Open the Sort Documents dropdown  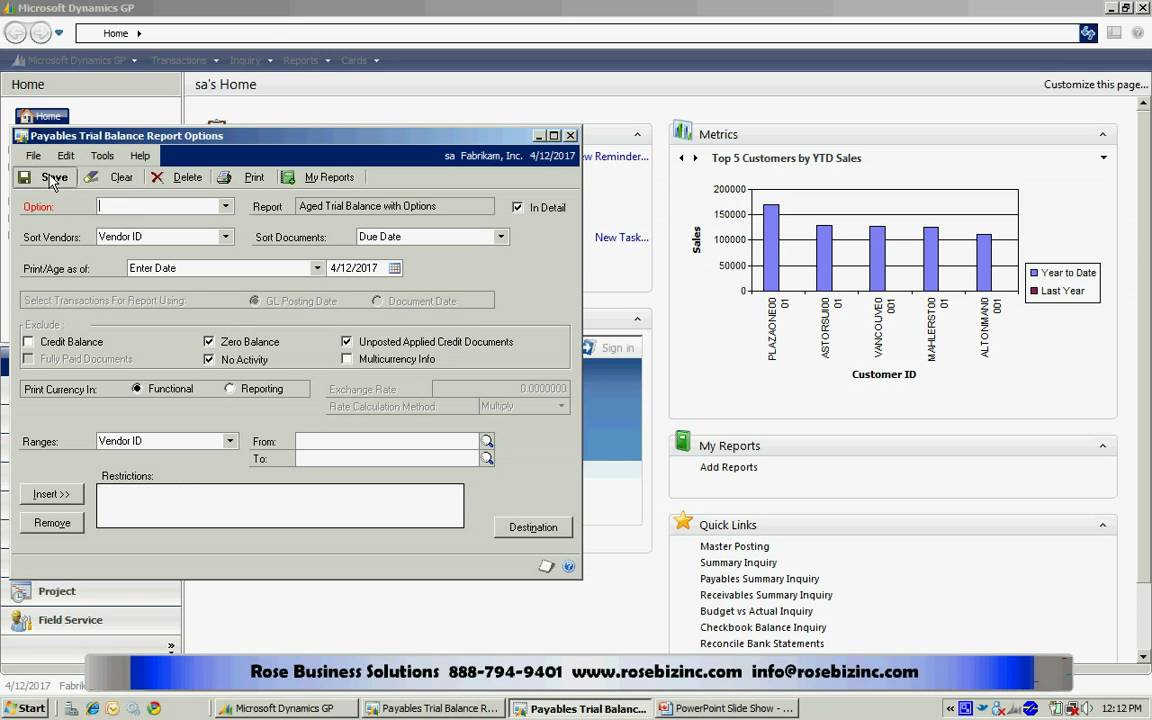[501, 237]
